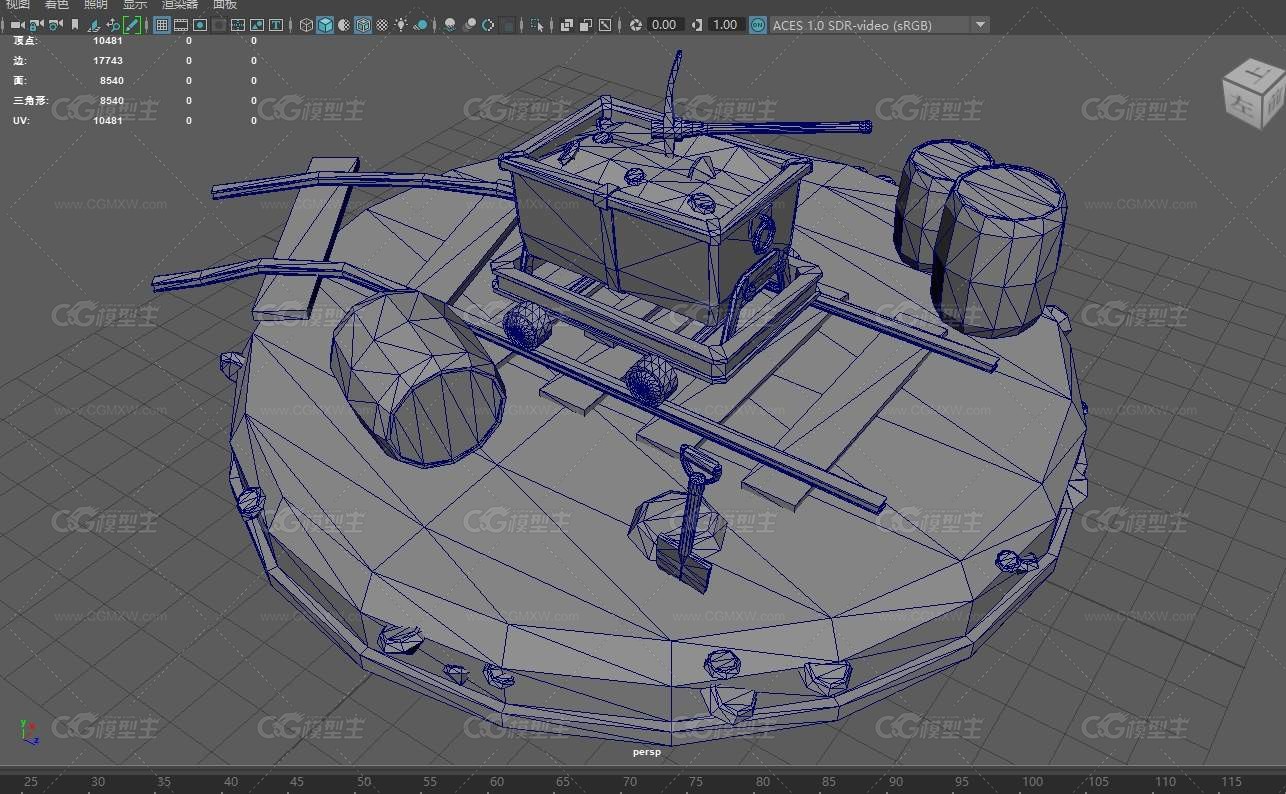Click the UV heads-up label
Viewport: 1286px width, 794px height.
tap(20, 121)
